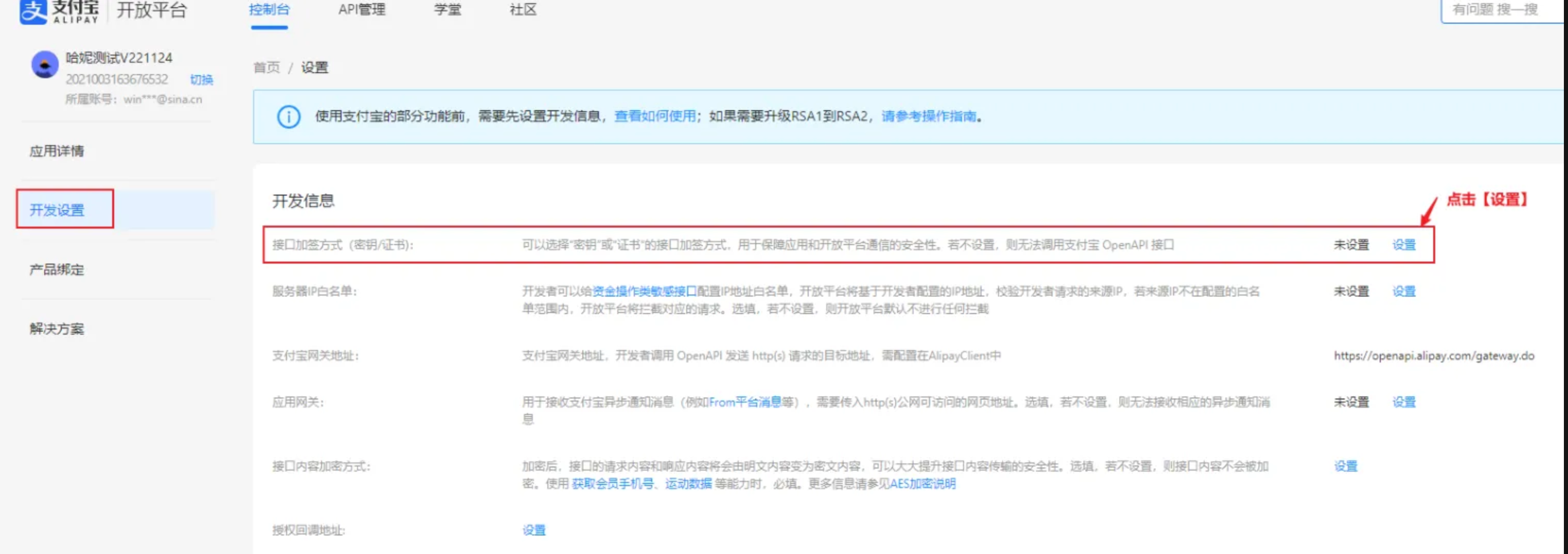Open the 获取会员手机号 link

click(x=613, y=484)
